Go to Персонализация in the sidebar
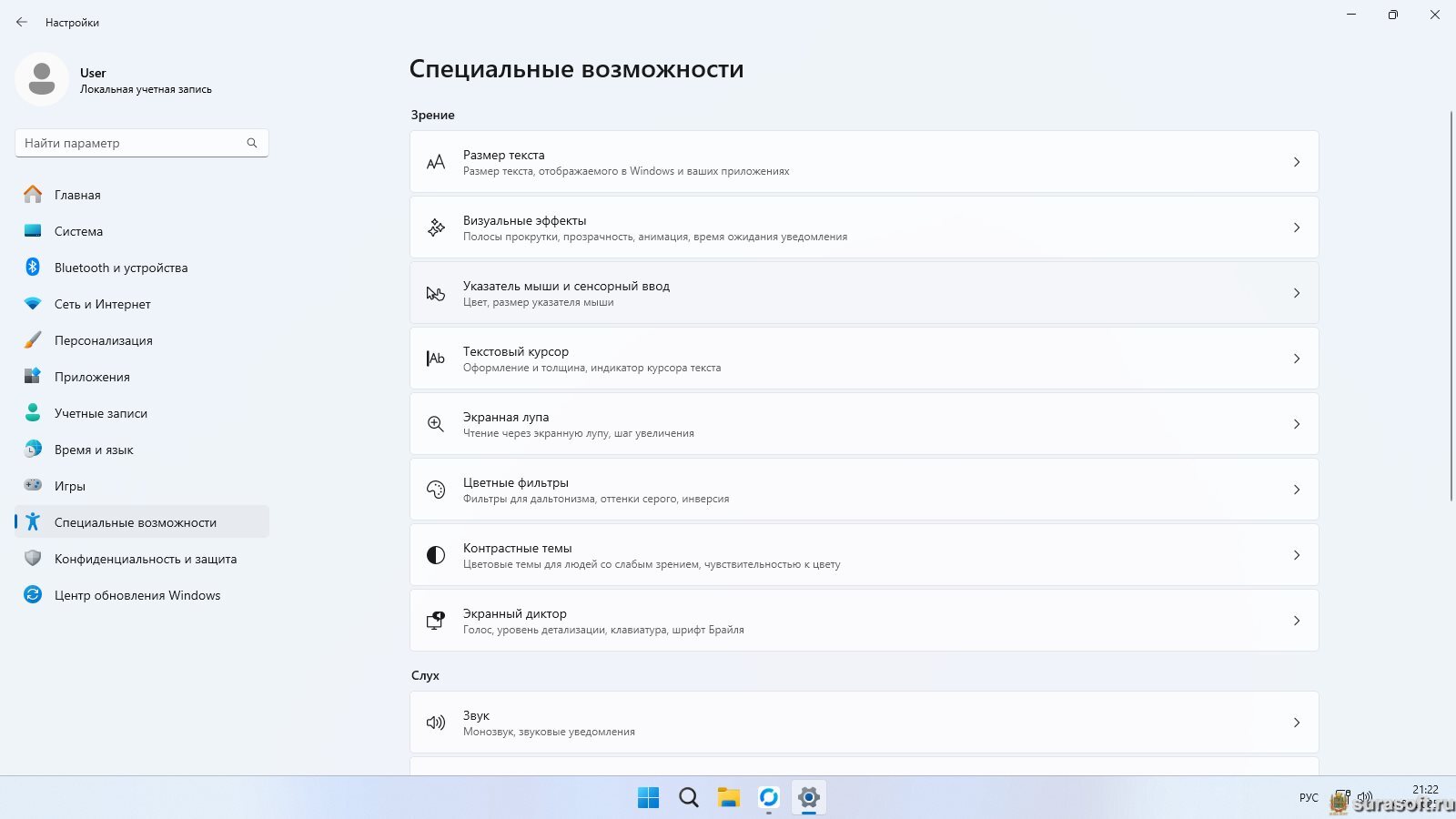The height and width of the screenshot is (819, 1456). (x=104, y=340)
